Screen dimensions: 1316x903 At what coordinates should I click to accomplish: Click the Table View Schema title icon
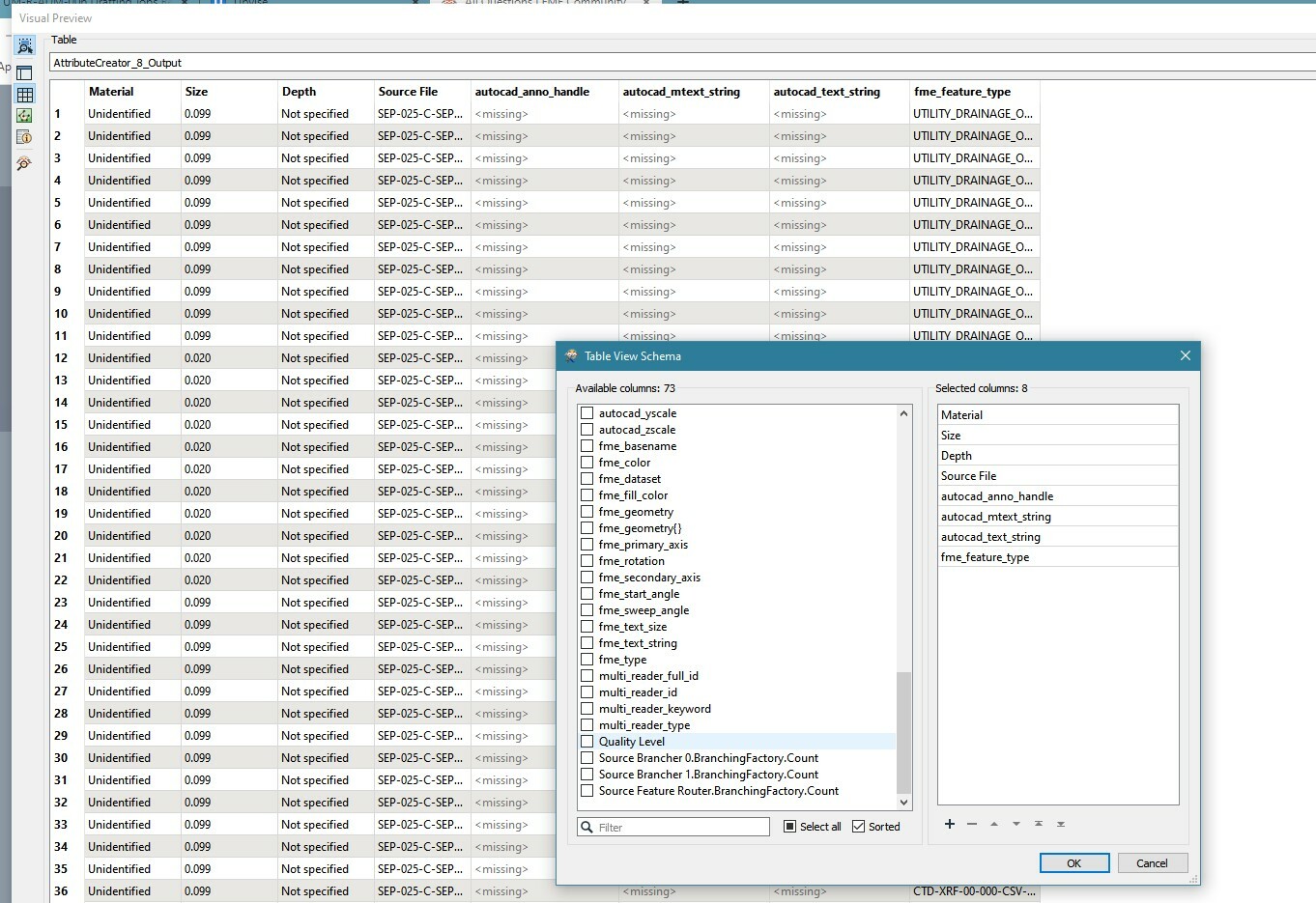571,355
